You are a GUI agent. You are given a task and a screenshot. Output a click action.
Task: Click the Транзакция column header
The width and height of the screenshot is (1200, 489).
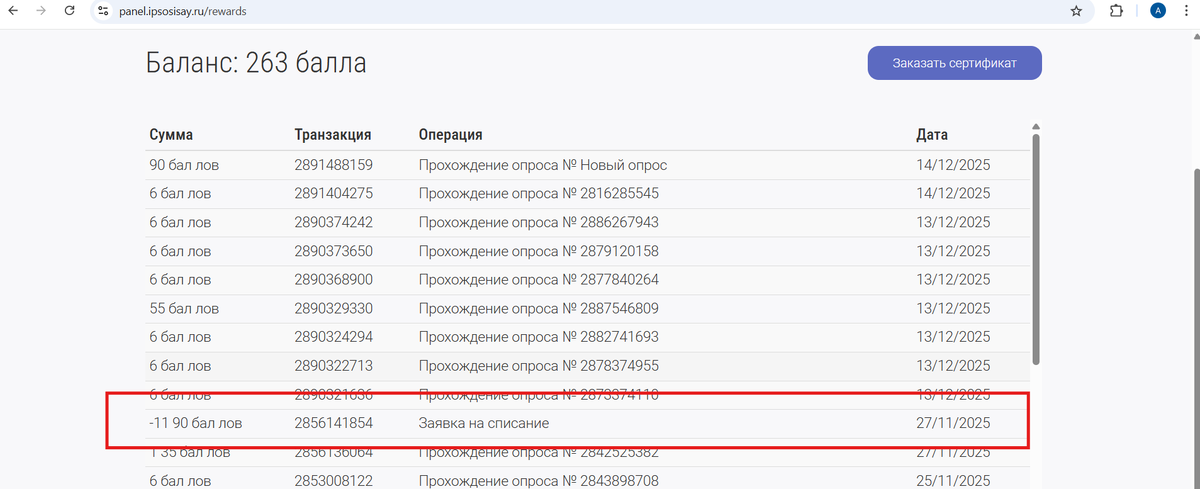click(333, 135)
